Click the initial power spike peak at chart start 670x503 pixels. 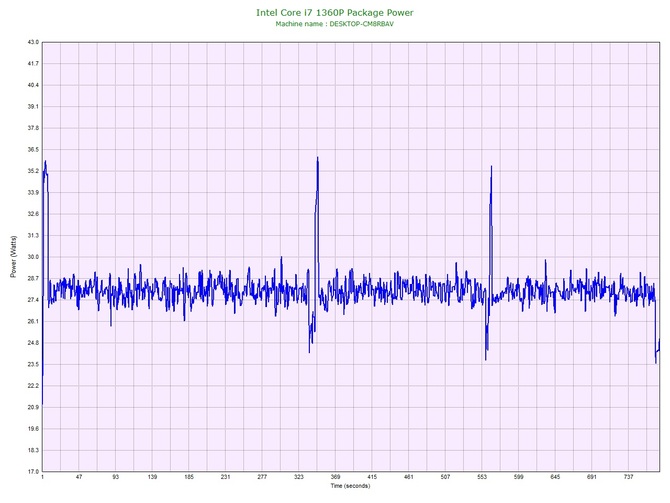pos(45,162)
